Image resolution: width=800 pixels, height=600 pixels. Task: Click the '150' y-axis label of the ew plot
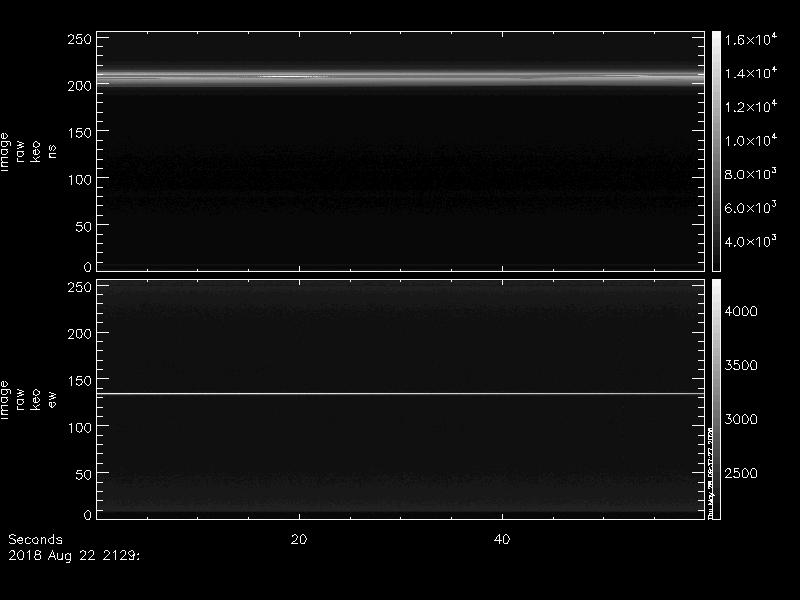pyautogui.click(x=80, y=381)
